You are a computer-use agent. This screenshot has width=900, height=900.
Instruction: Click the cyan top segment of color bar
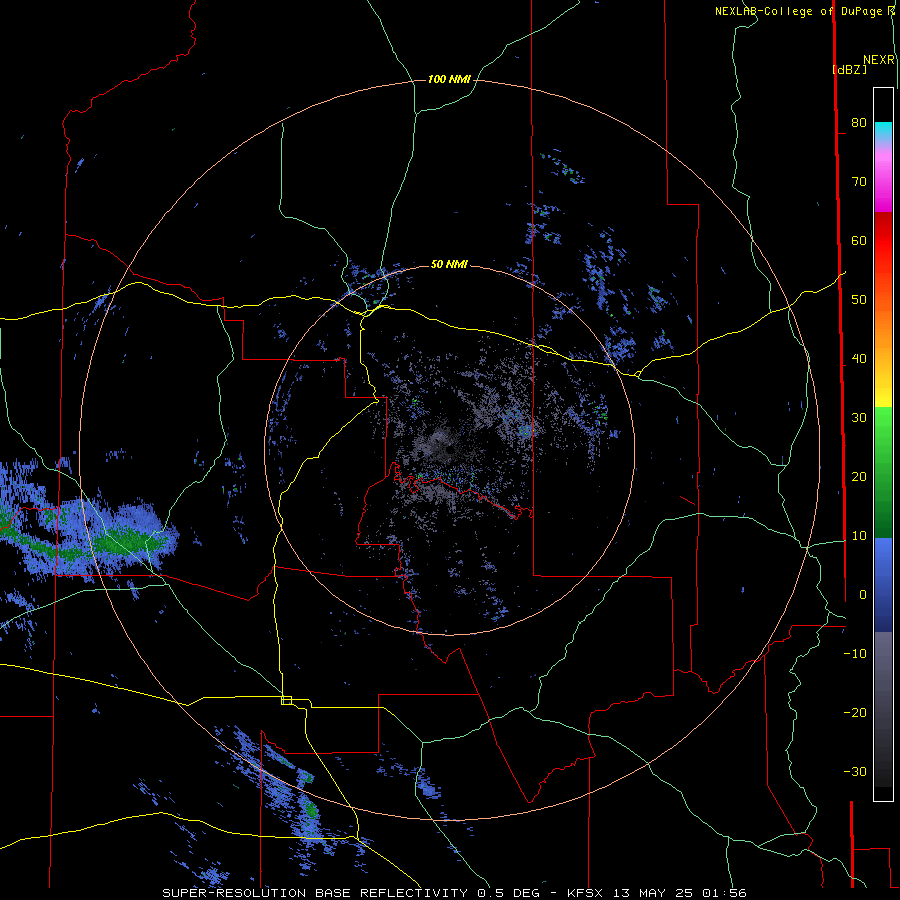[883, 131]
